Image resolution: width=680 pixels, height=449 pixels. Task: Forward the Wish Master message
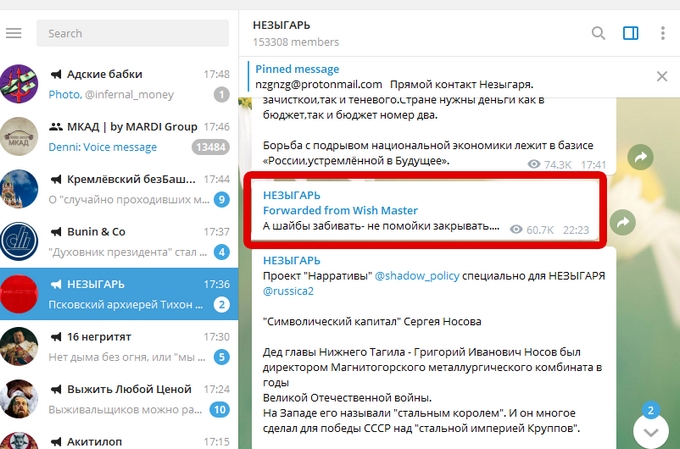[623, 222]
